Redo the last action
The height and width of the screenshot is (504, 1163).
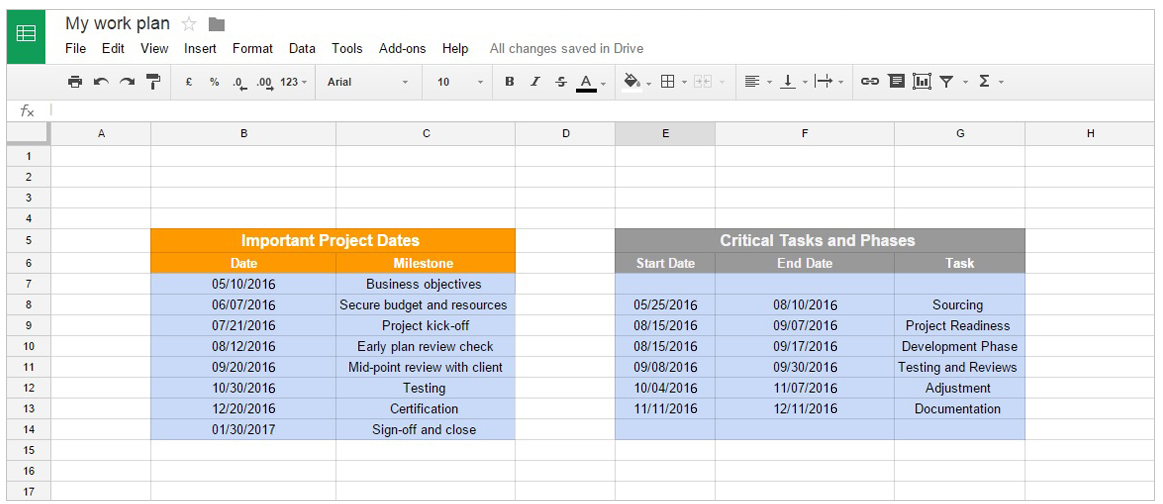(x=127, y=82)
